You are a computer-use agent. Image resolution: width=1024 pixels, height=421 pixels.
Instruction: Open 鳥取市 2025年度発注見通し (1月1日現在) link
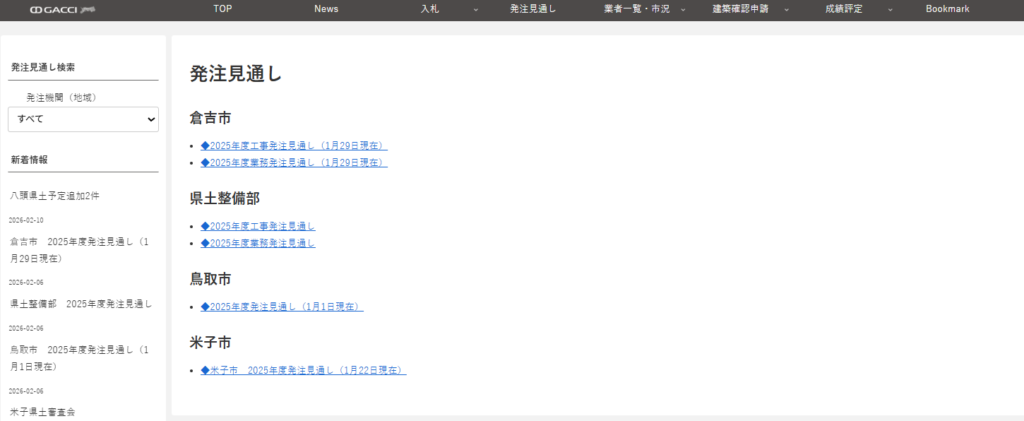pos(282,307)
